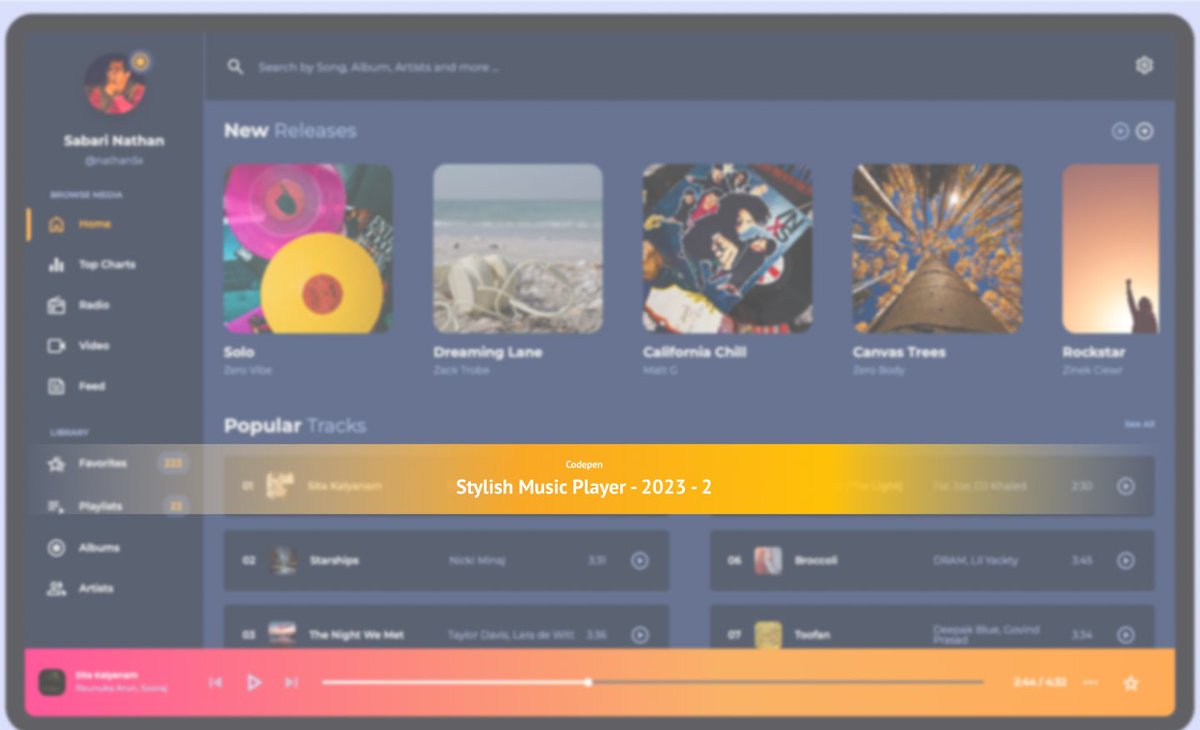Screen dimensions: 1200x730
Task: Open Albums in the library
Action: coord(99,548)
